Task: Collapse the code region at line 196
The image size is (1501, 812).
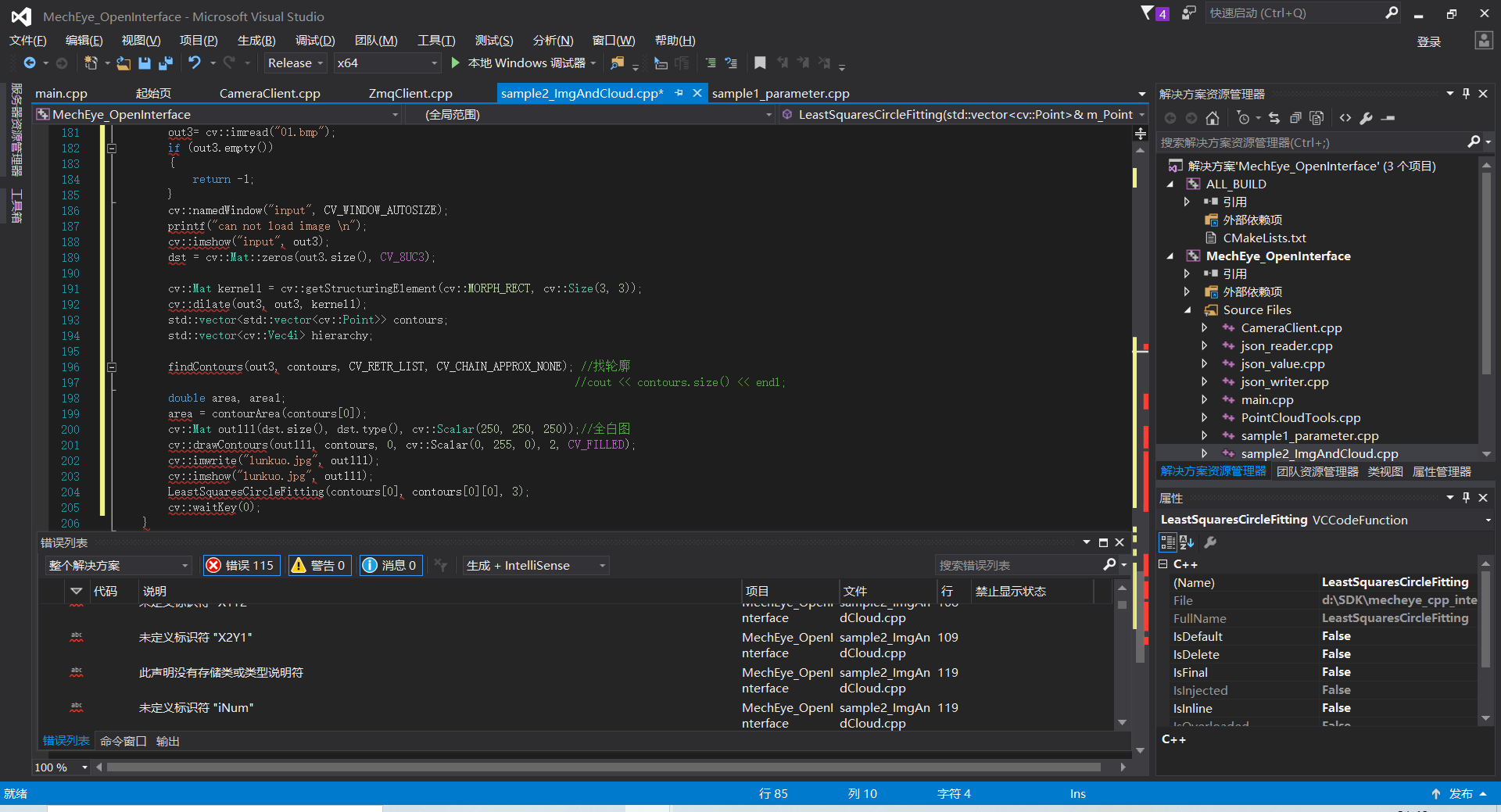Action: click(x=112, y=367)
